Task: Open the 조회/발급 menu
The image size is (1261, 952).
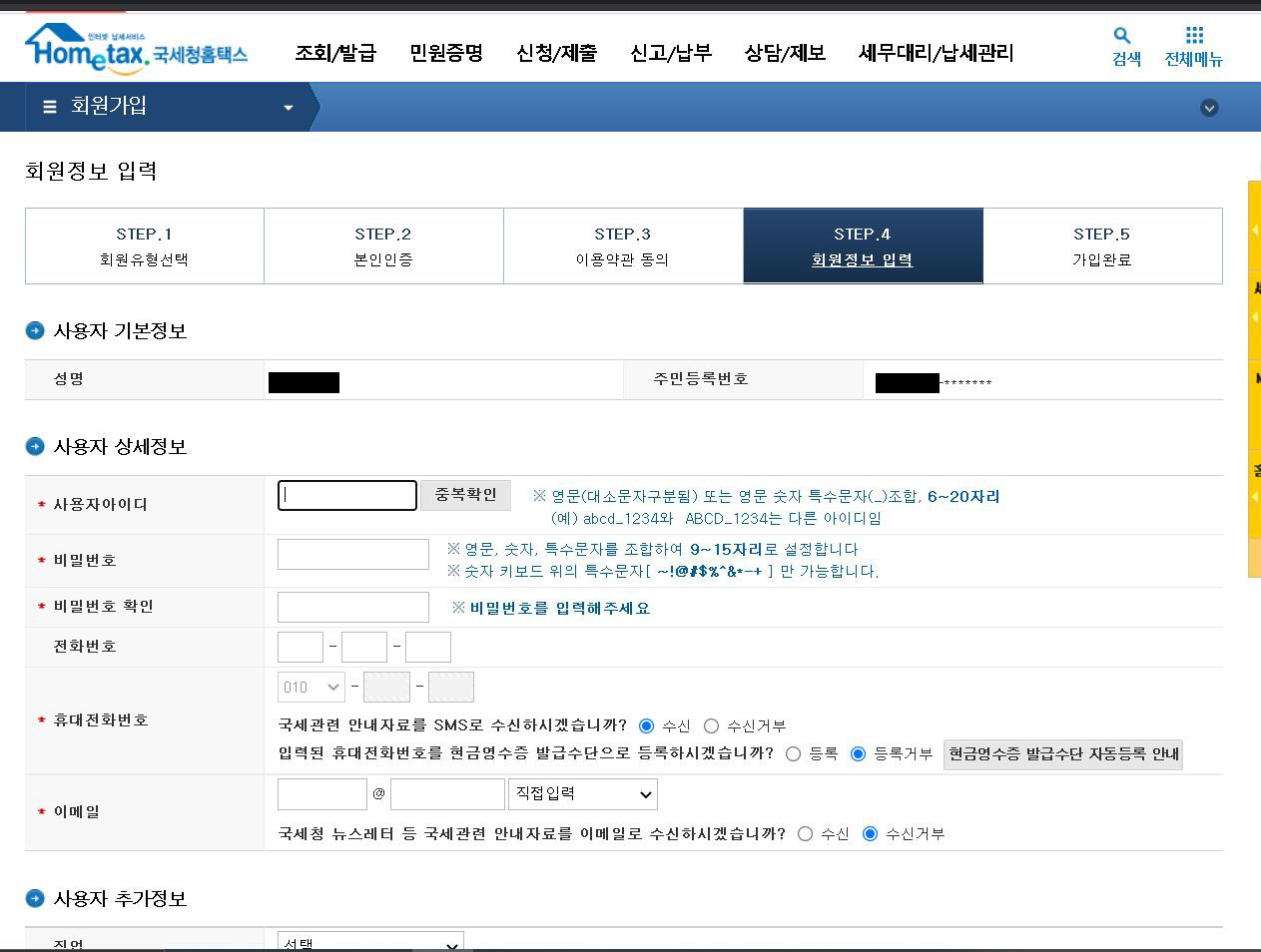Action: [x=335, y=53]
